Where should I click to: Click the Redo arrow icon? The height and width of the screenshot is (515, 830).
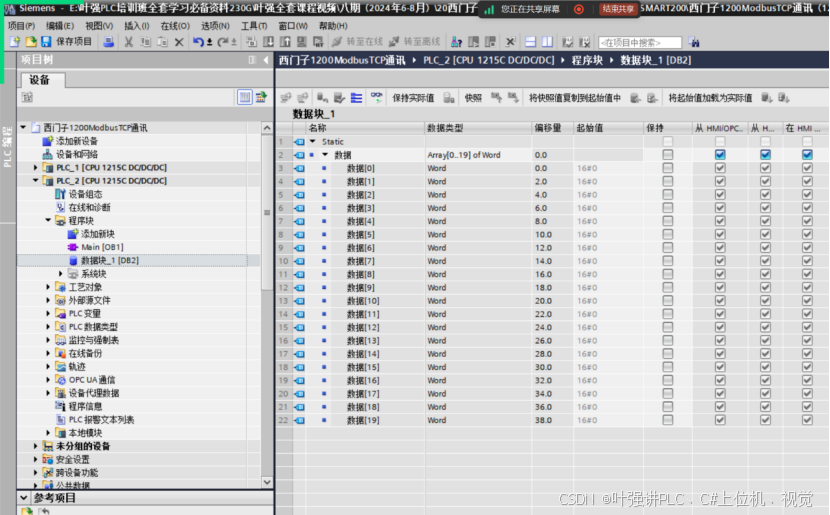tap(222, 42)
